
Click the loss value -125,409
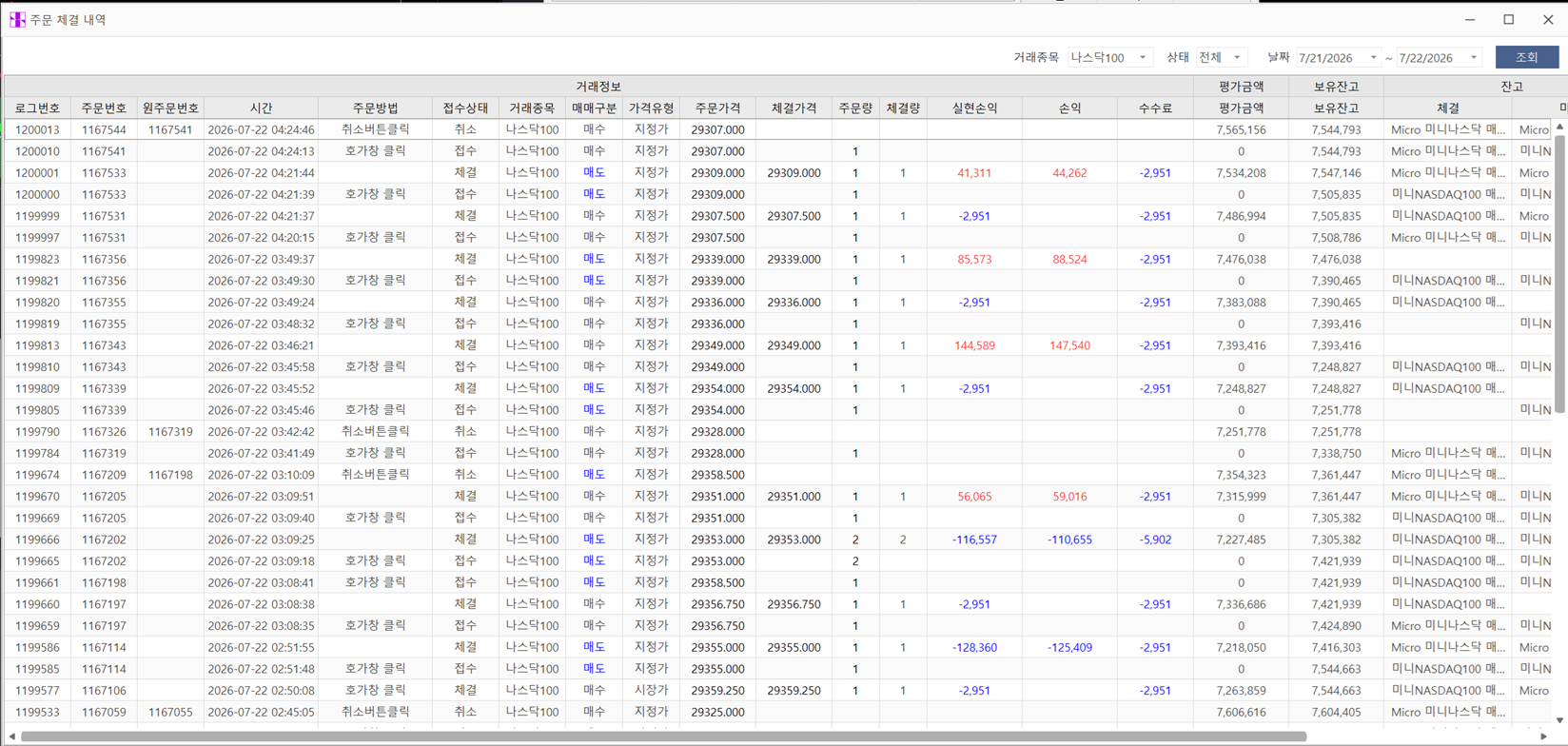tap(1070, 647)
